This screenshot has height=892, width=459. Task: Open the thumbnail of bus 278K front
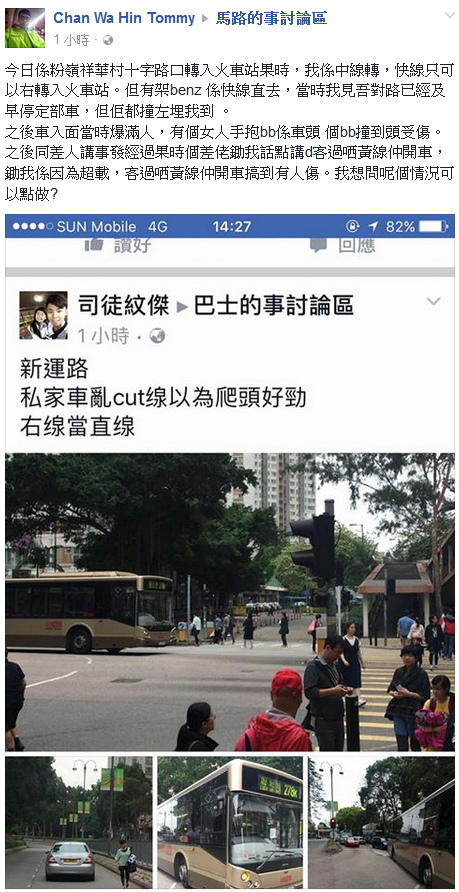[230, 822]
